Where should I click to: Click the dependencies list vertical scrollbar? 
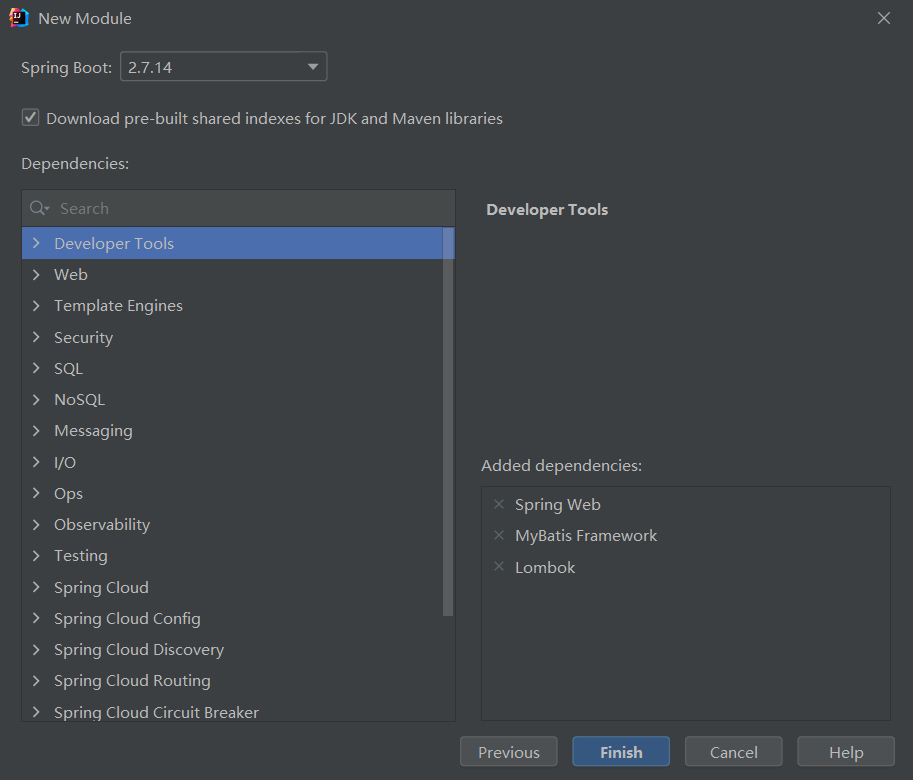point(448,421)
